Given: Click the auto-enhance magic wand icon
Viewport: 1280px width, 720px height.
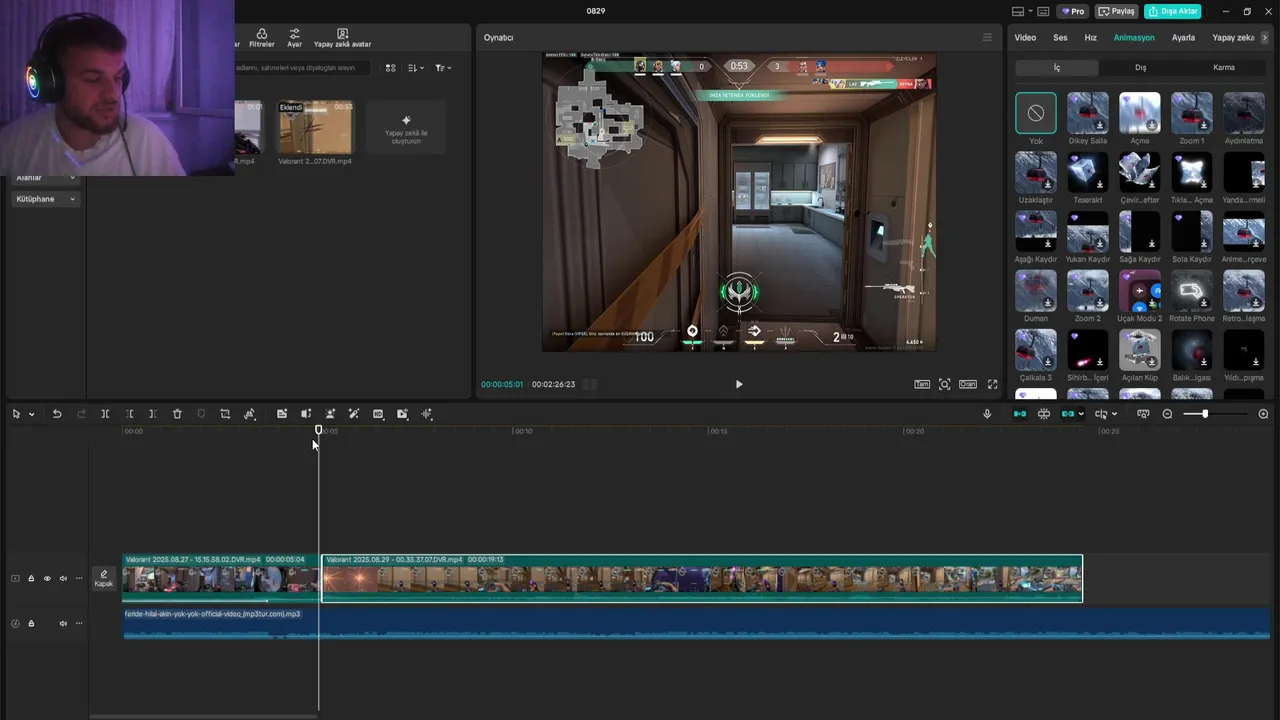Looking at the screenshot, I should (x=354, y=414).
